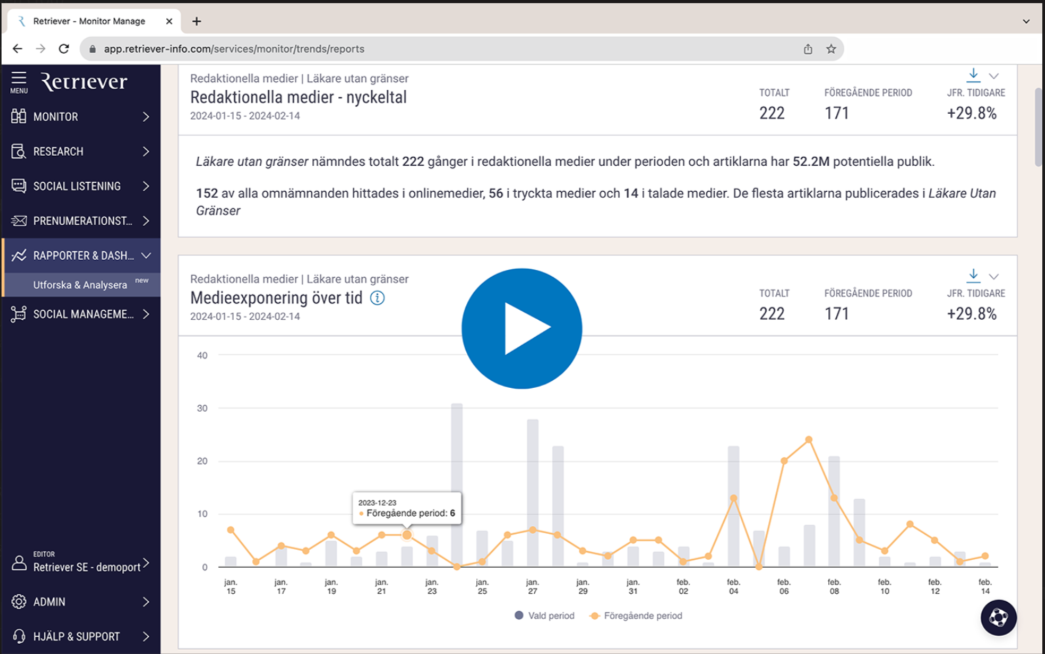Click the 52.2M potentiella publik figure
Screen dimensions: 1045x654
click(810, 161)
